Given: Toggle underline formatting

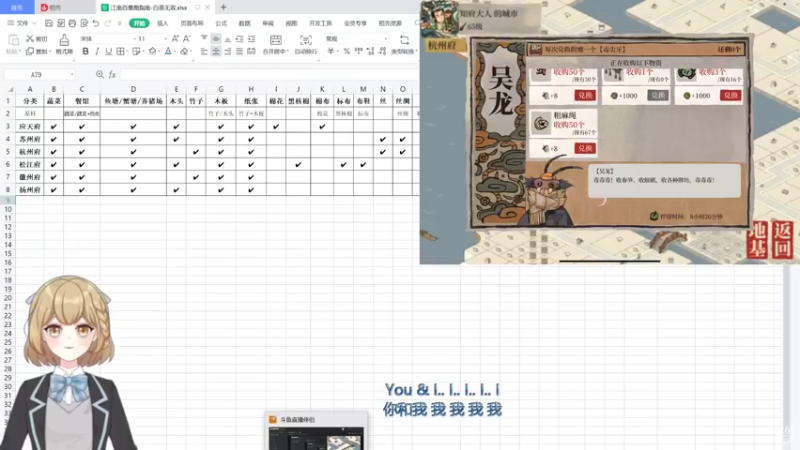Looking at the screenshot, I should (x=108, y=52).
